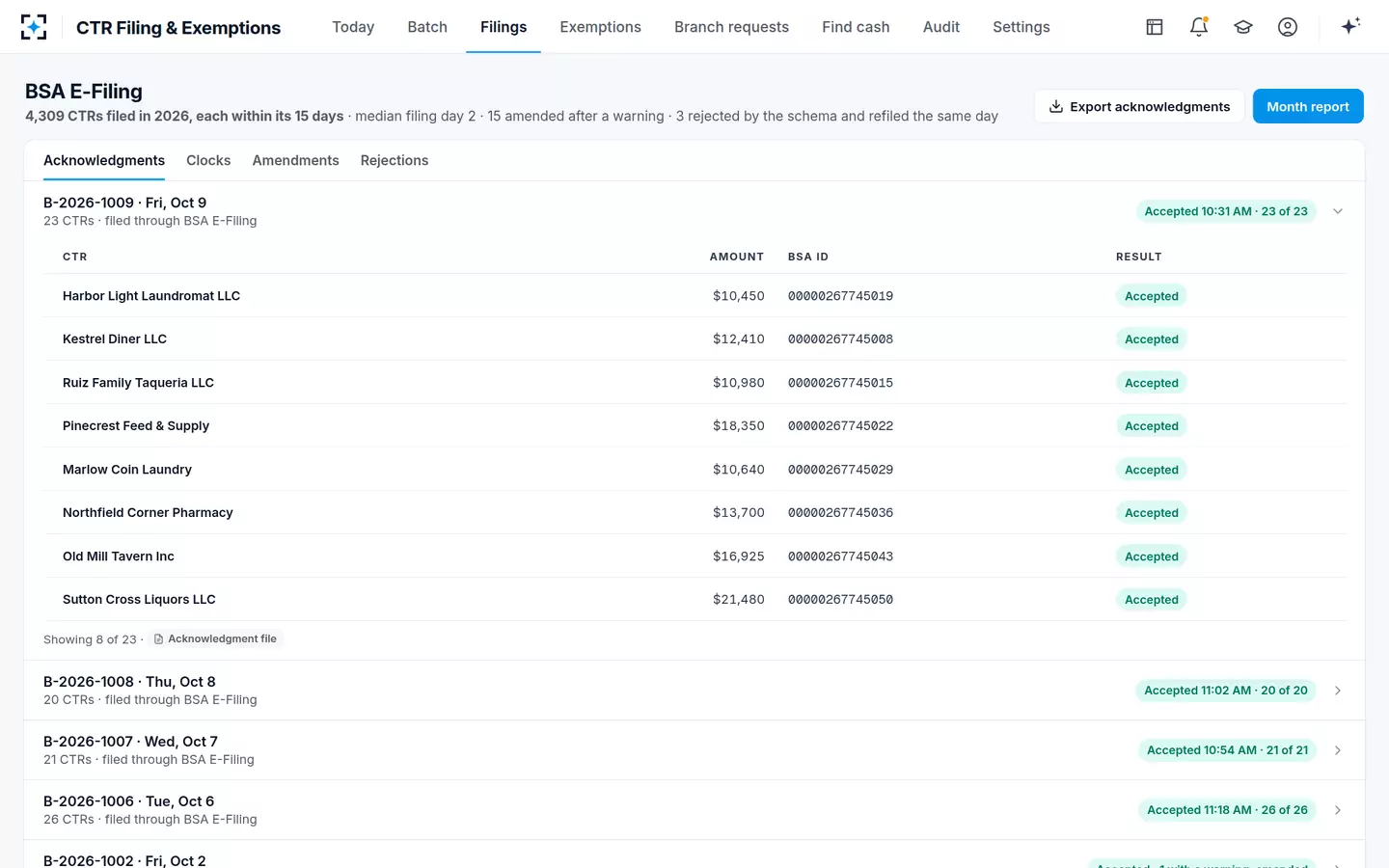The image size is (1389, 868).
Task: Switch to the Clocks sub-tab
Action: tap(208, 160)
